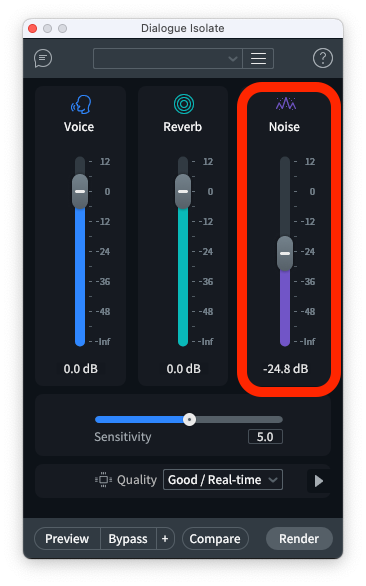Click the play arrow next to Quality
Image resolution: width=366 pixels, height=586 pixels.
pyautogui.click(x=319, y=481)
